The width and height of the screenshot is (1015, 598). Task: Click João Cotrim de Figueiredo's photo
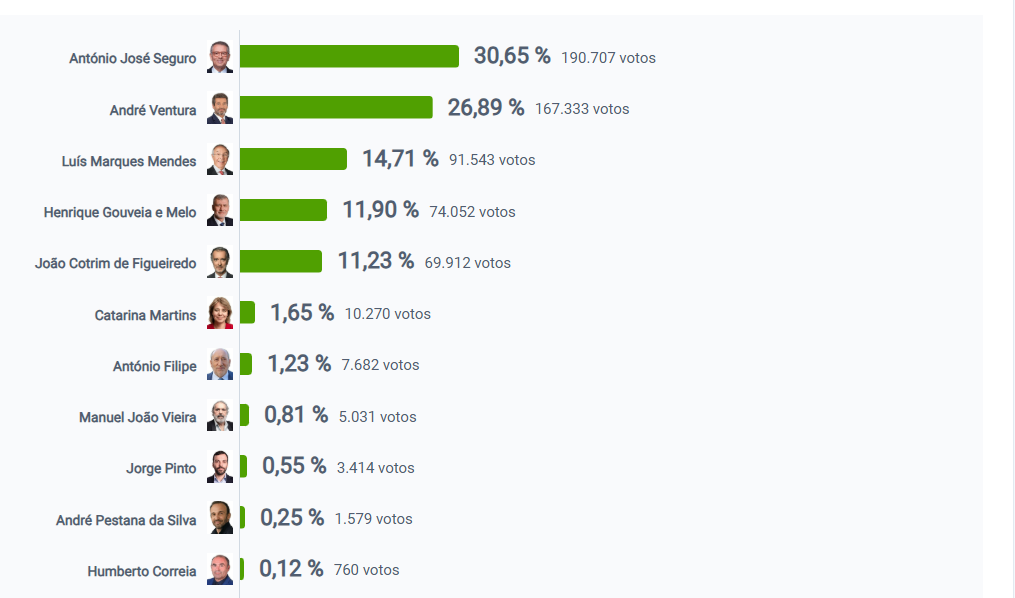(220, 263)
